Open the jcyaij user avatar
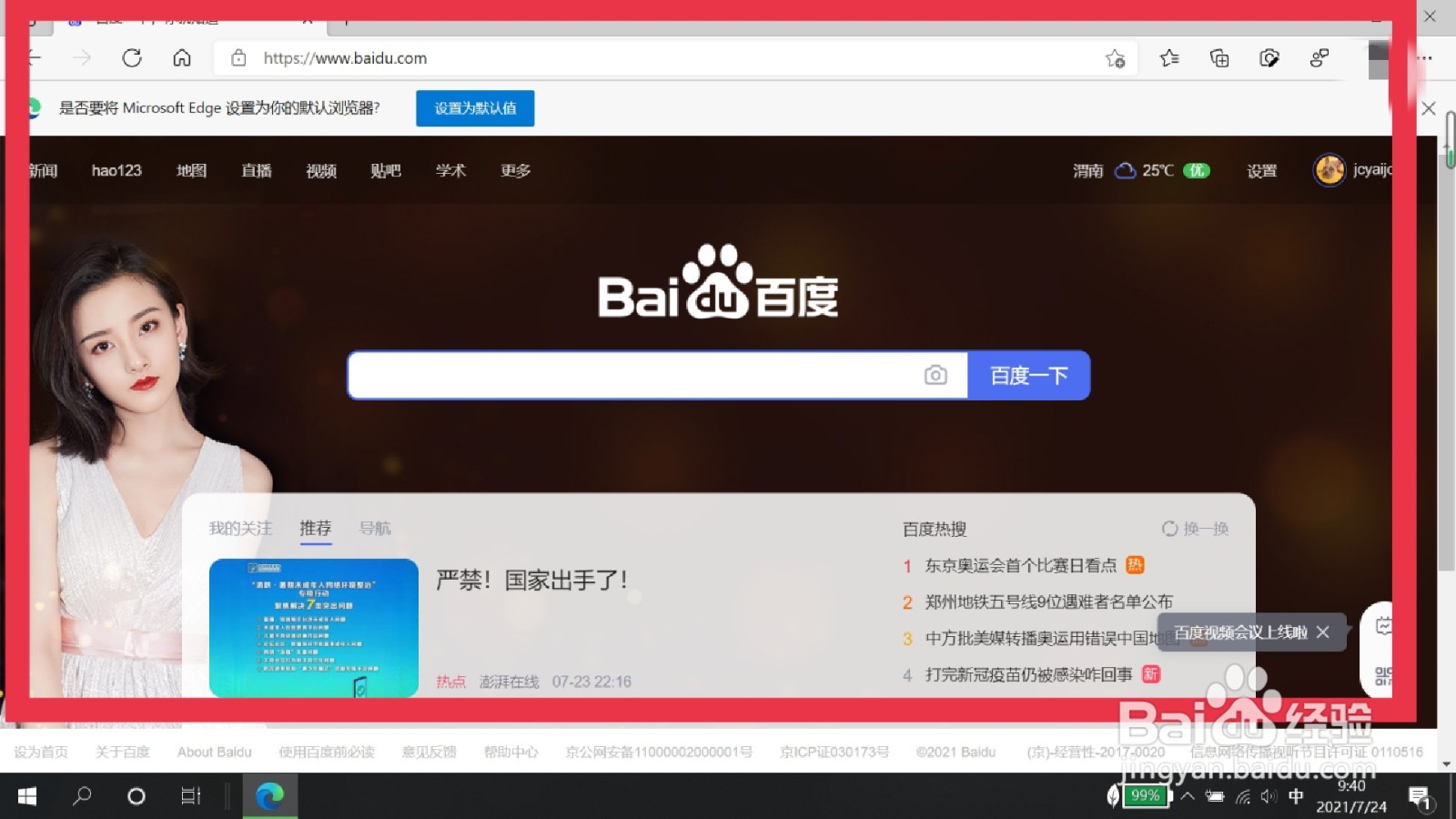This screenshot has width=1456, height=819. pos(1329,170)
